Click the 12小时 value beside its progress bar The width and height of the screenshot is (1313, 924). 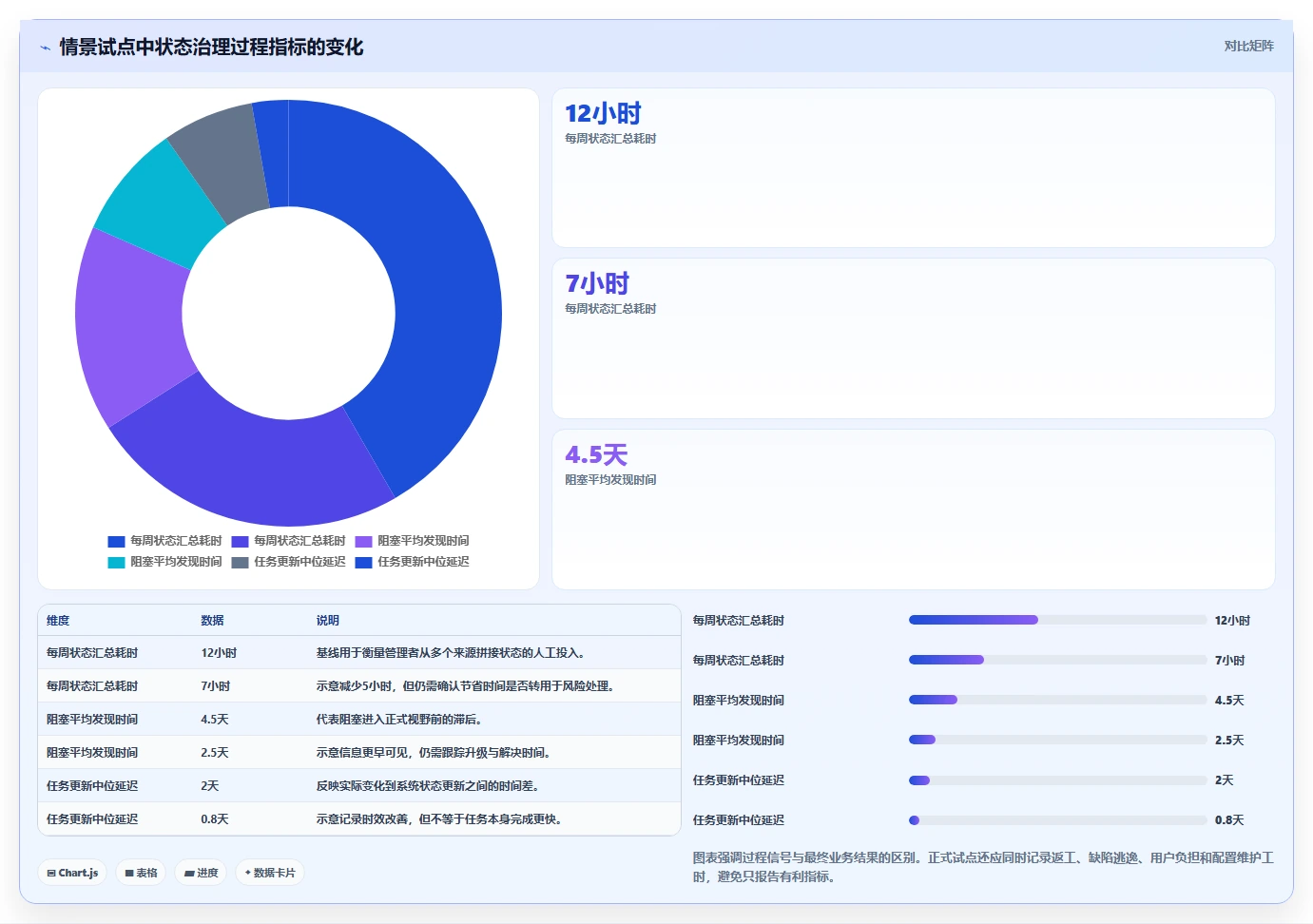[1232, 621]
